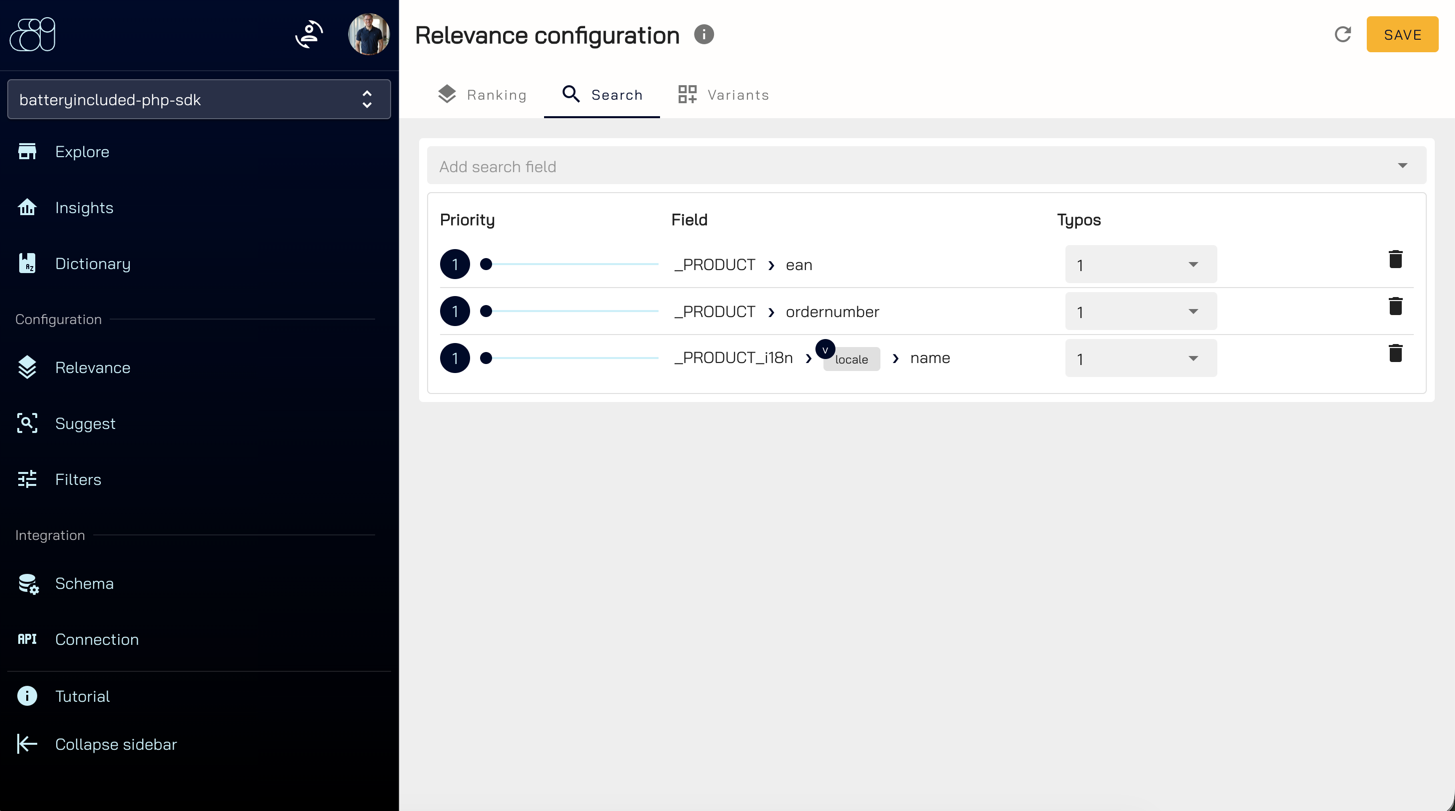Save the relevance configuration
The width and height of the screenshot is (1455, 811).
point(1402,35)
